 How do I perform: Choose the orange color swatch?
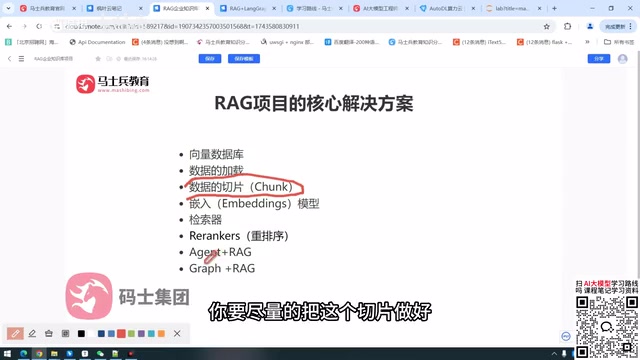161,333
